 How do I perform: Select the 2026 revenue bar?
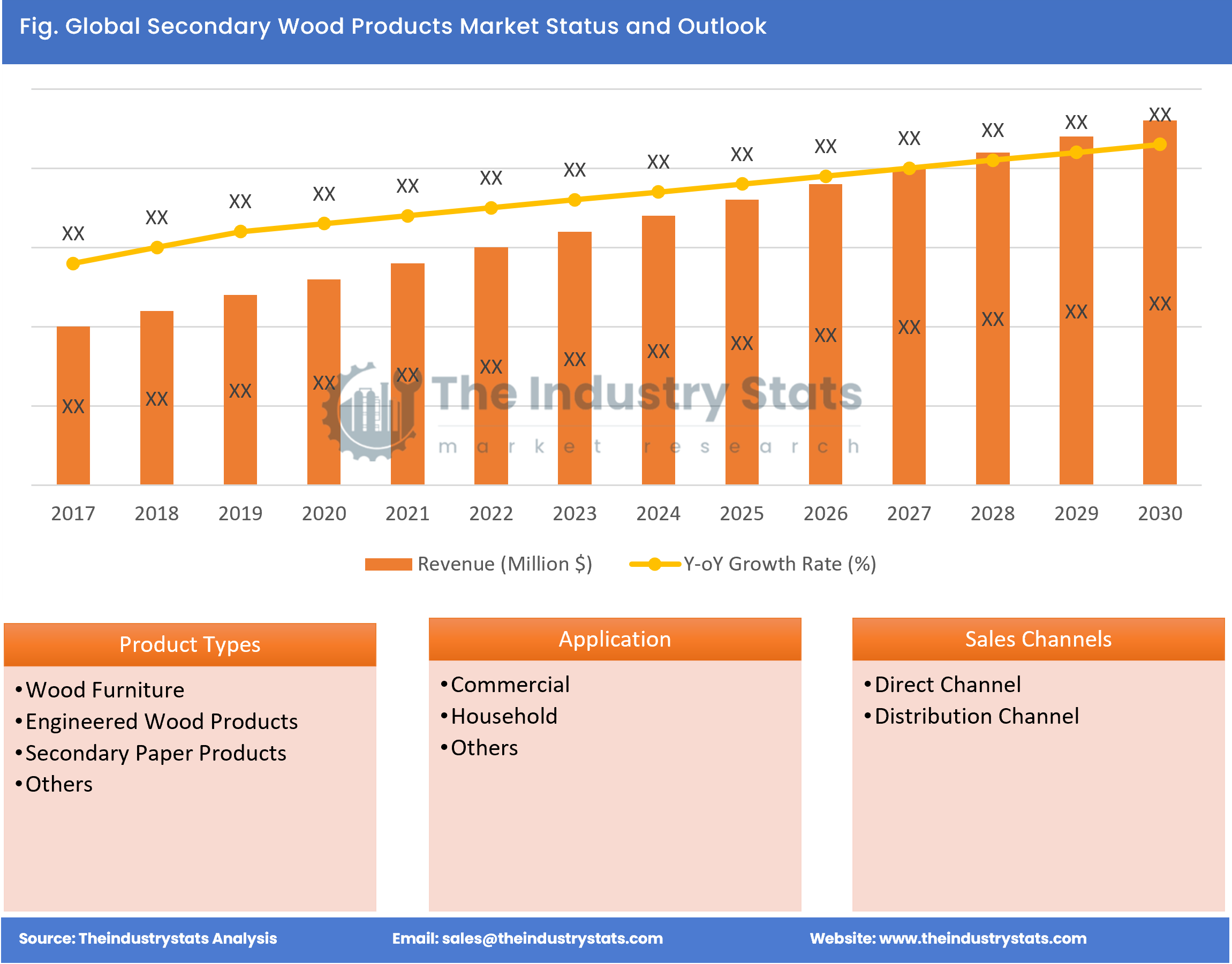(x=826, y=335)
